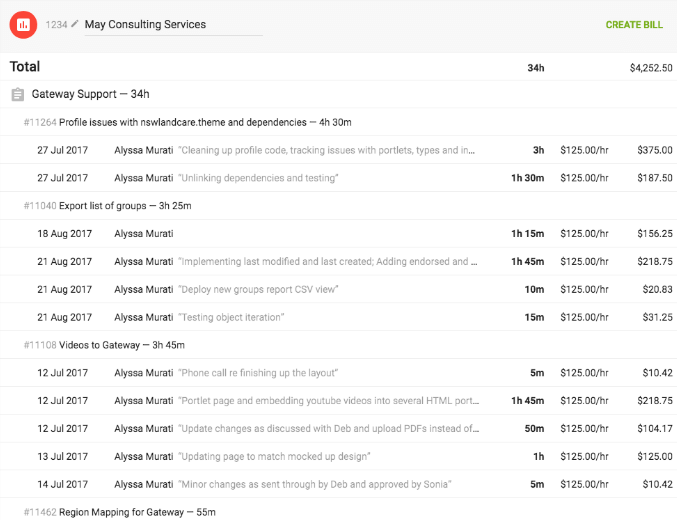
Task: Click the red report chart icon
Action: point(23,25)
